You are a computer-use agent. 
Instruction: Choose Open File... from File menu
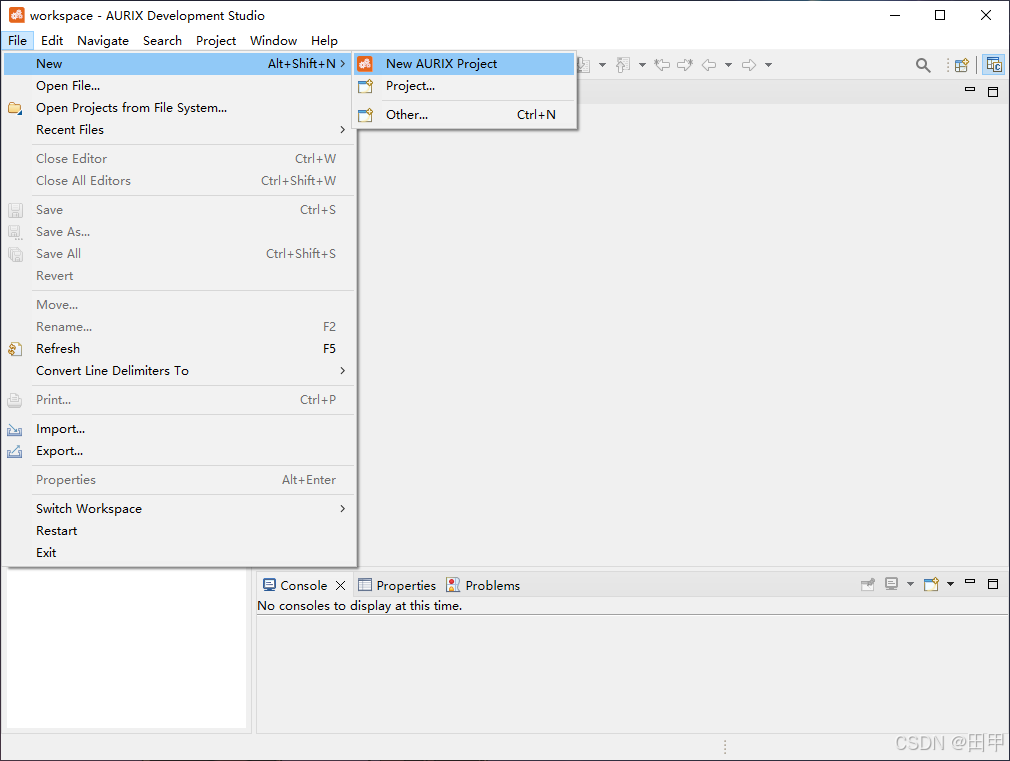[x=178, y=86]
